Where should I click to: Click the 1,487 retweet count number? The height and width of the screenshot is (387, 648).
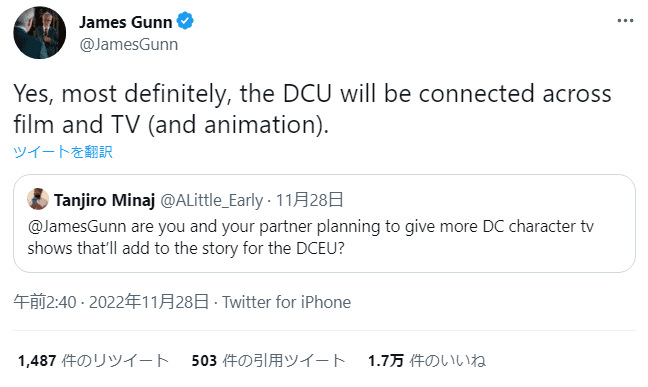point(37,361)
